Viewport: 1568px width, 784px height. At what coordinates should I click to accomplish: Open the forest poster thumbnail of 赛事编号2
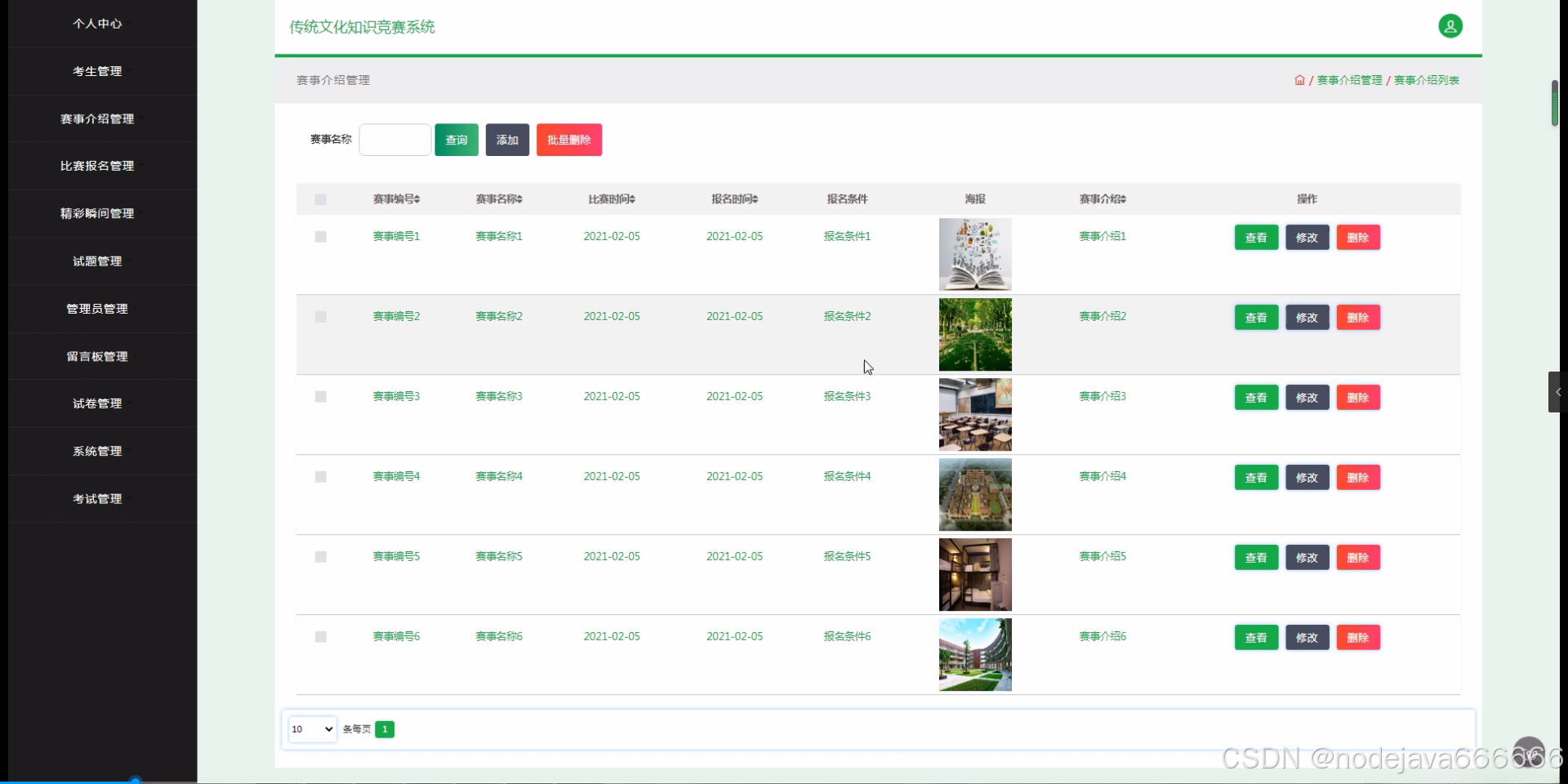(975, 334)
